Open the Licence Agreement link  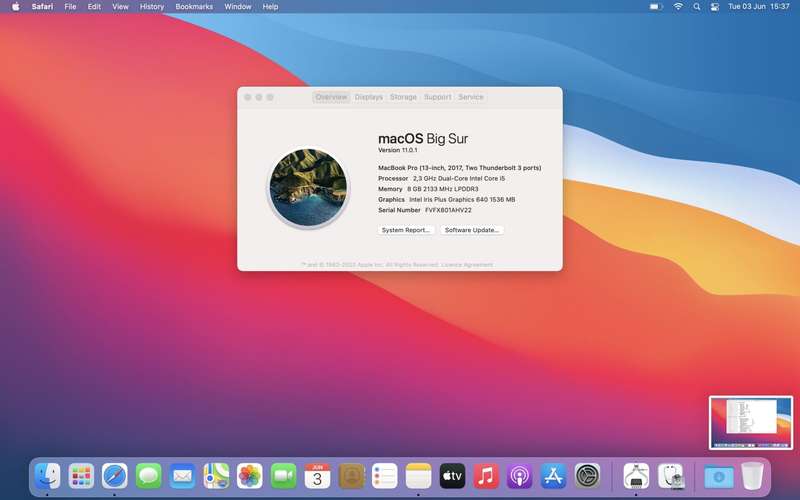[x=467, y=265]
